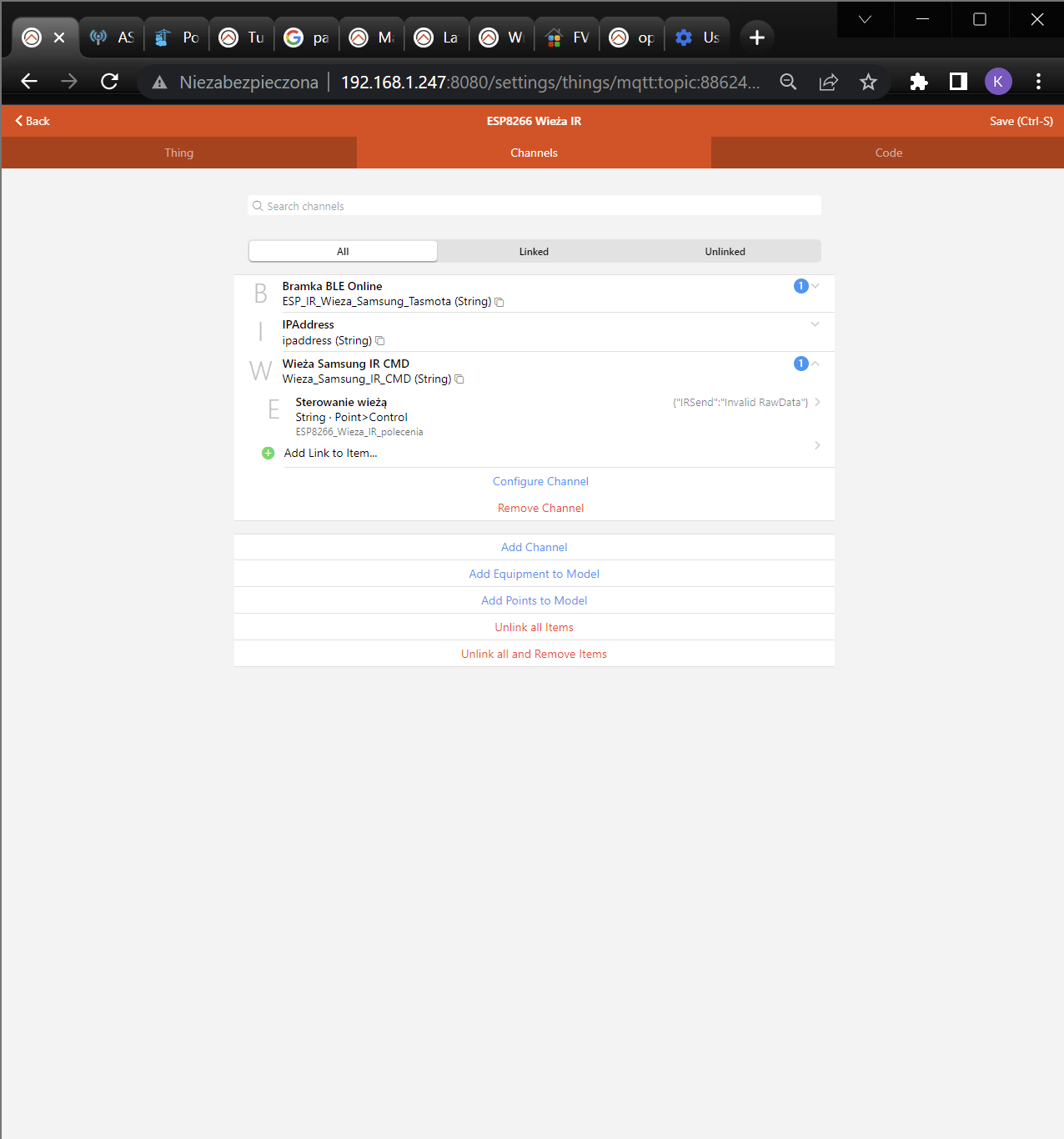Image resolution: width=1064 pixels, height=1139 pixels.
Task: Click the Back link
Action: 33,121
